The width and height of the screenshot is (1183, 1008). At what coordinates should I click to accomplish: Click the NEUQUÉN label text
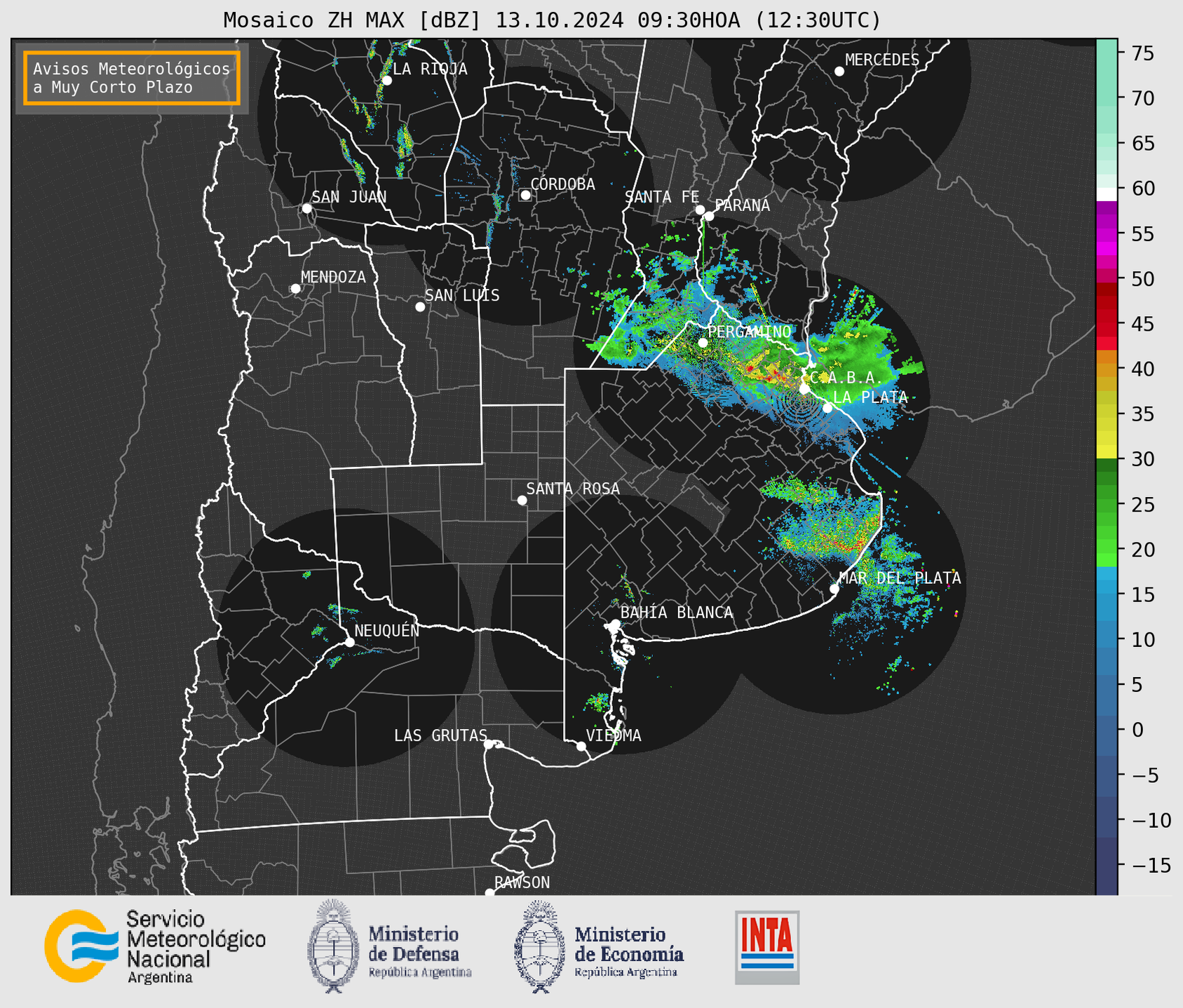click(386, 630)
